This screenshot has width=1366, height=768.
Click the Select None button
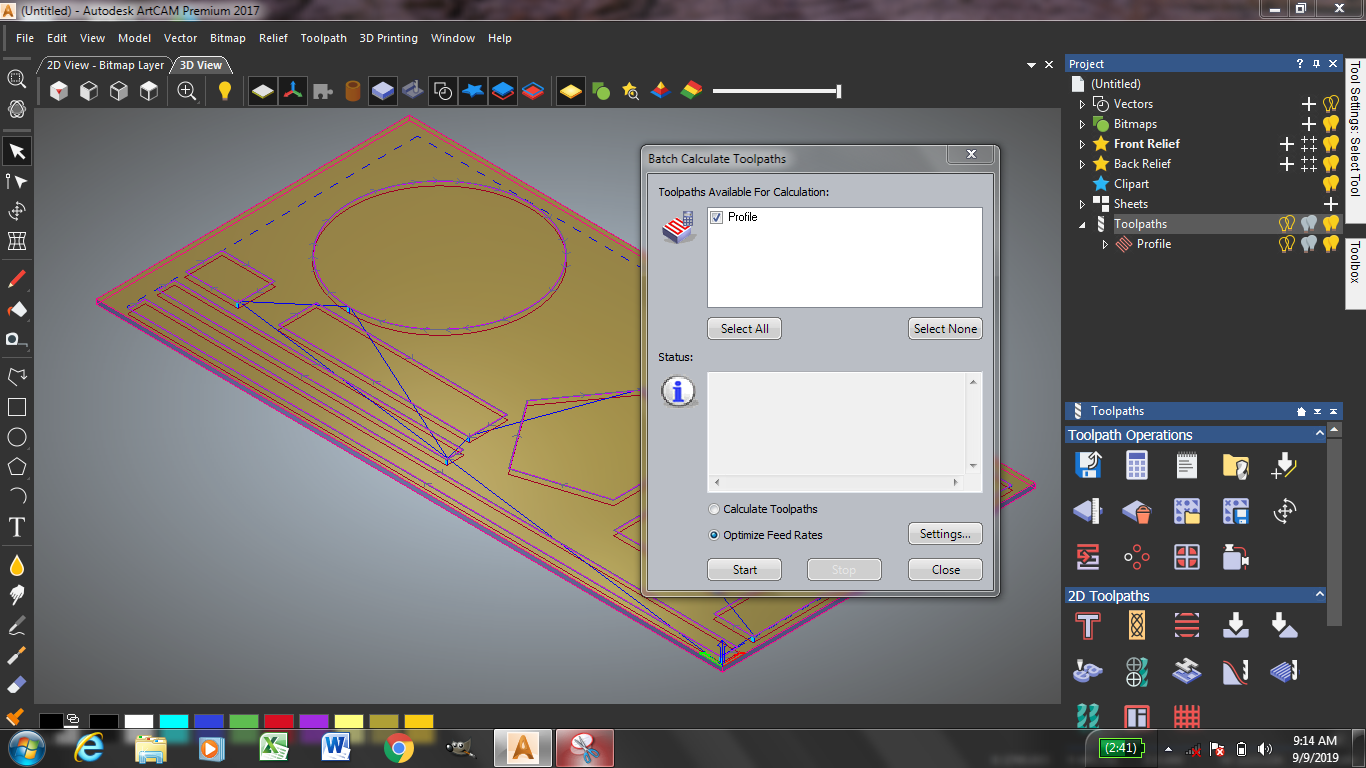[x=945, y=329]
